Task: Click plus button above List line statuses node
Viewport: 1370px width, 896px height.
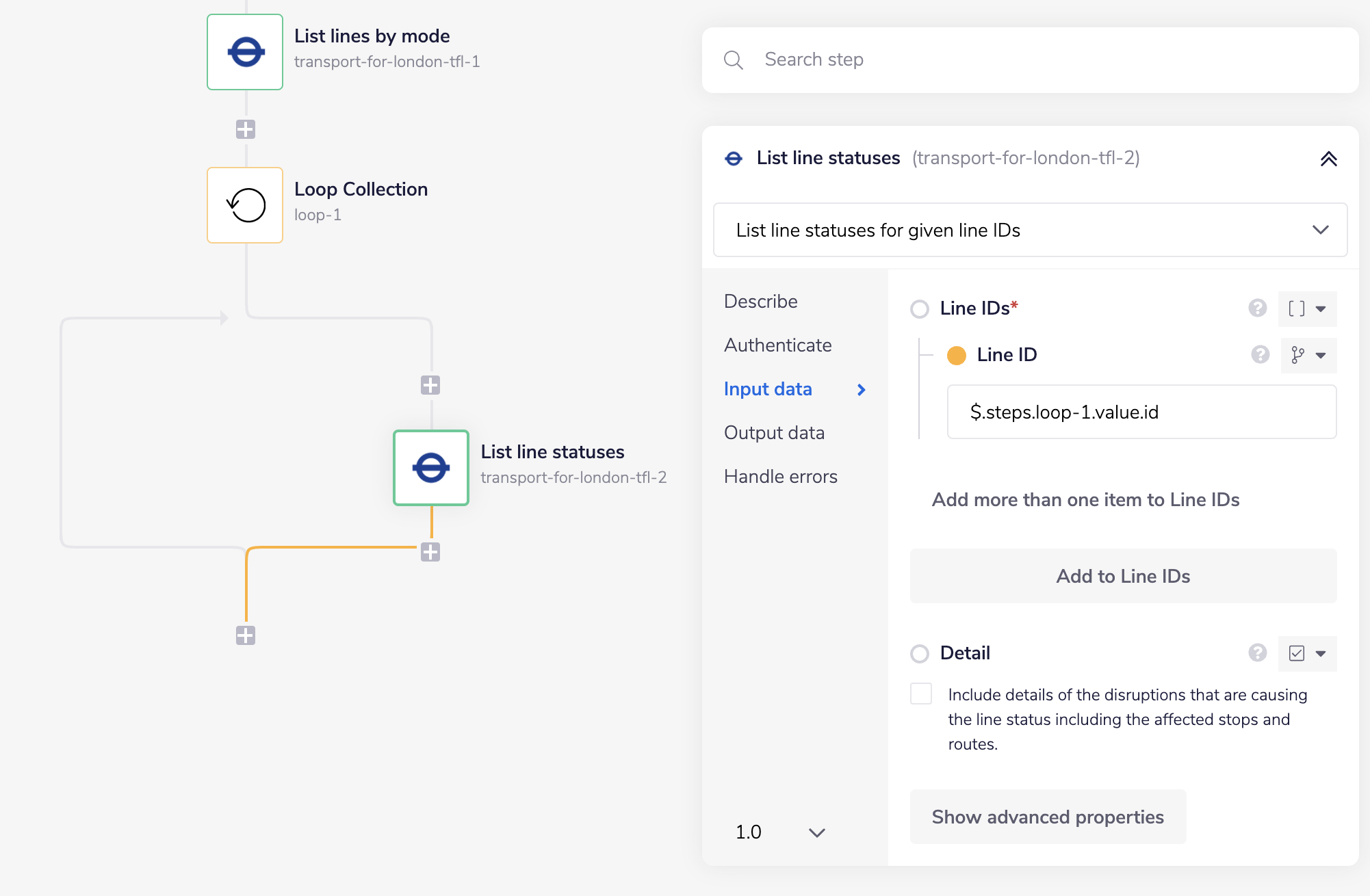Action: point(430,385)
